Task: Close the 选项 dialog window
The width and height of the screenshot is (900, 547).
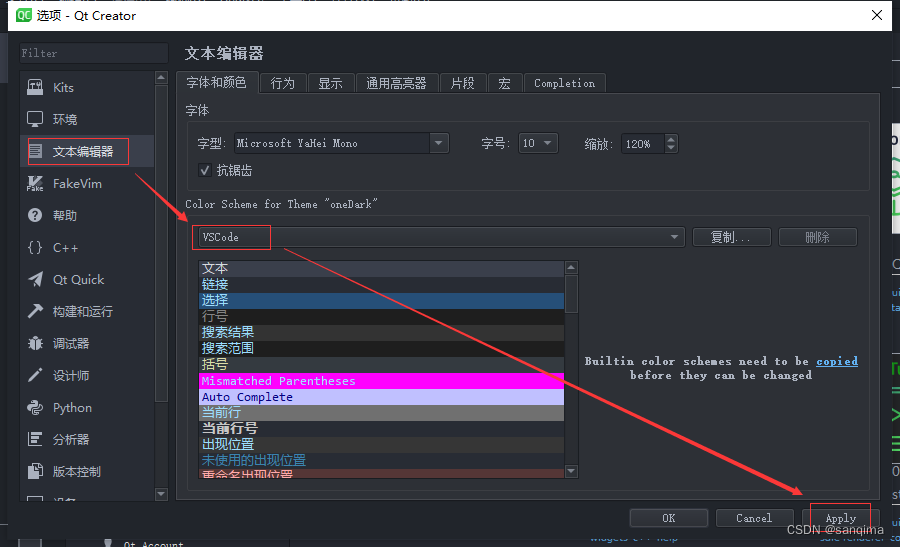Action: [876, 15]
